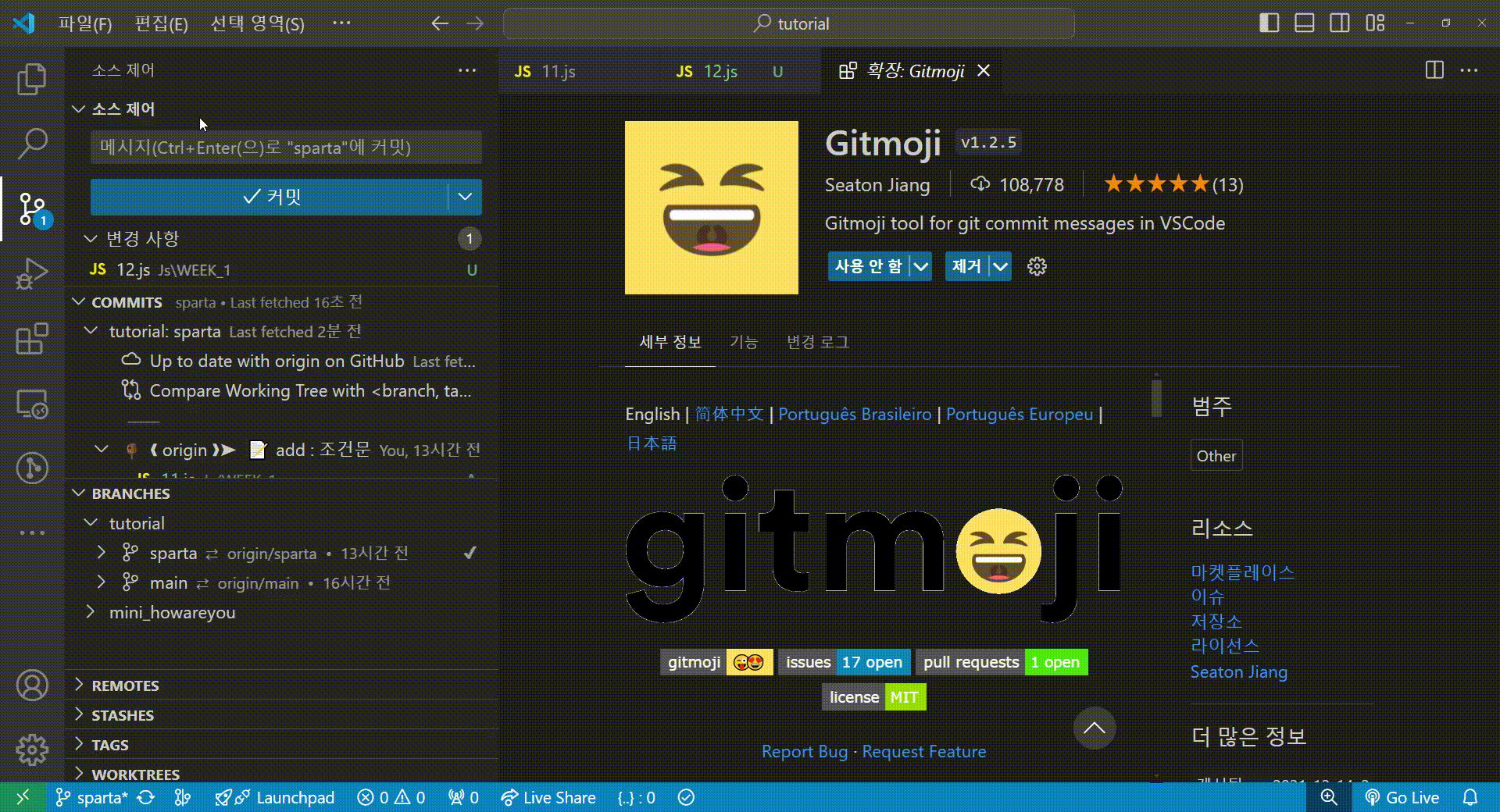Launch Go Live server from status bar
Image resolution: width=1500 pixels, height=812 pixels.
coord(1403,797)
